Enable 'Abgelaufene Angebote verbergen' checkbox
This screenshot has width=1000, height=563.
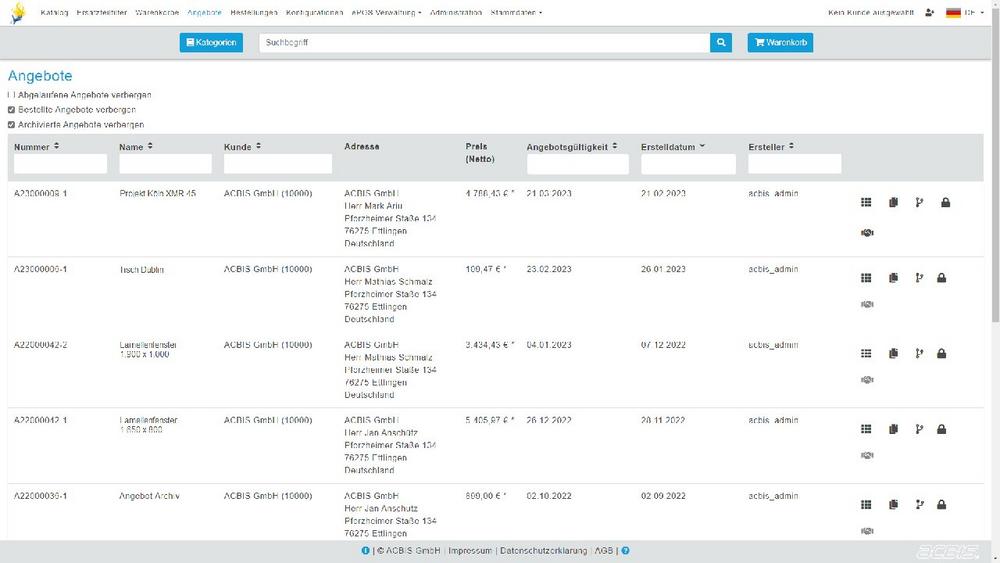[11, 95]
